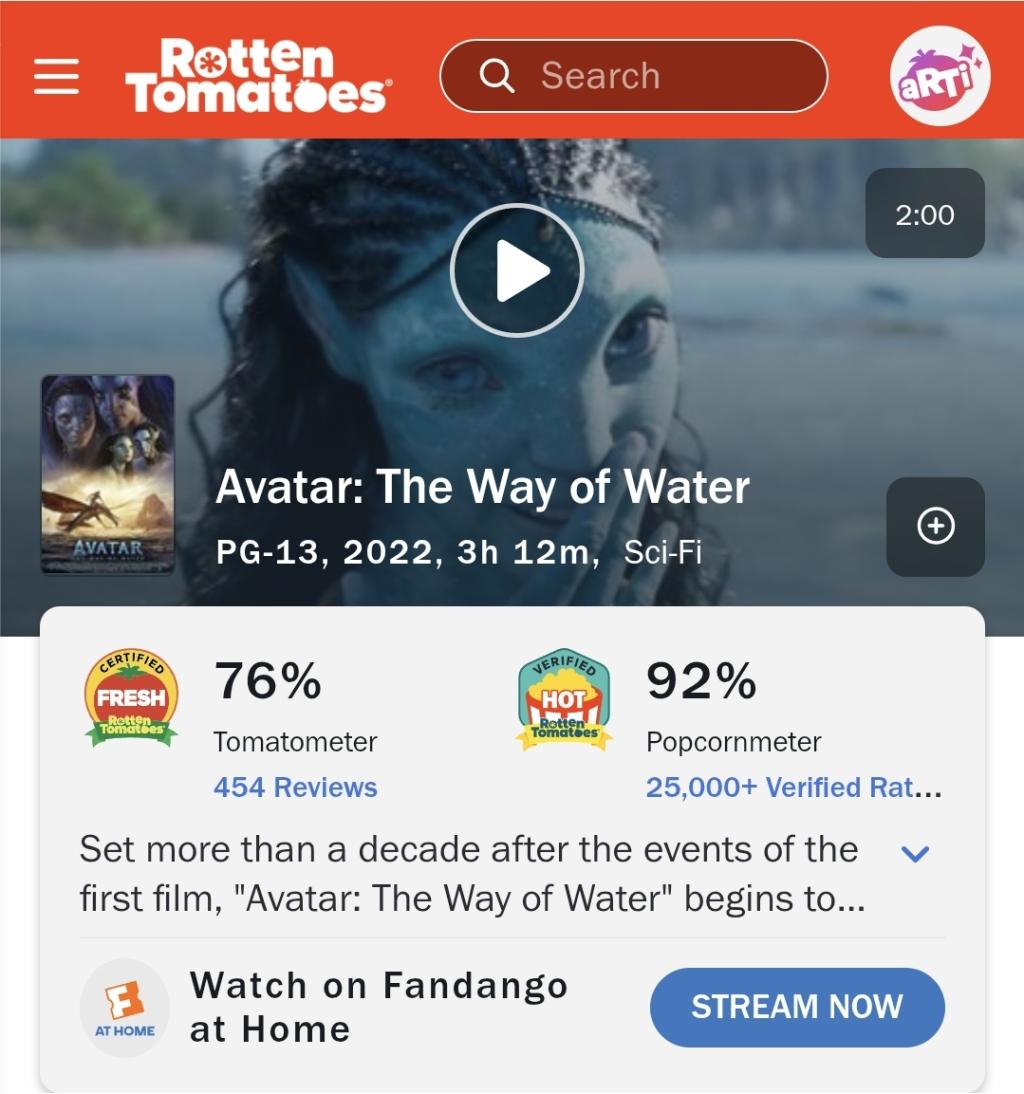View 25,000+ Verified Ratings link
The image size is (1024, 1094).
point(794,787)
